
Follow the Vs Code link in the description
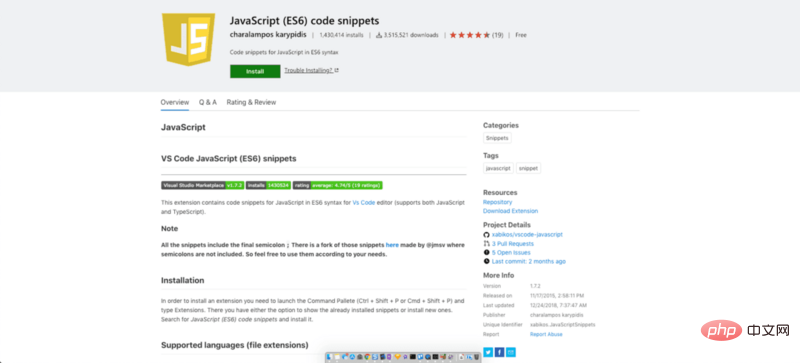point(364,203)
